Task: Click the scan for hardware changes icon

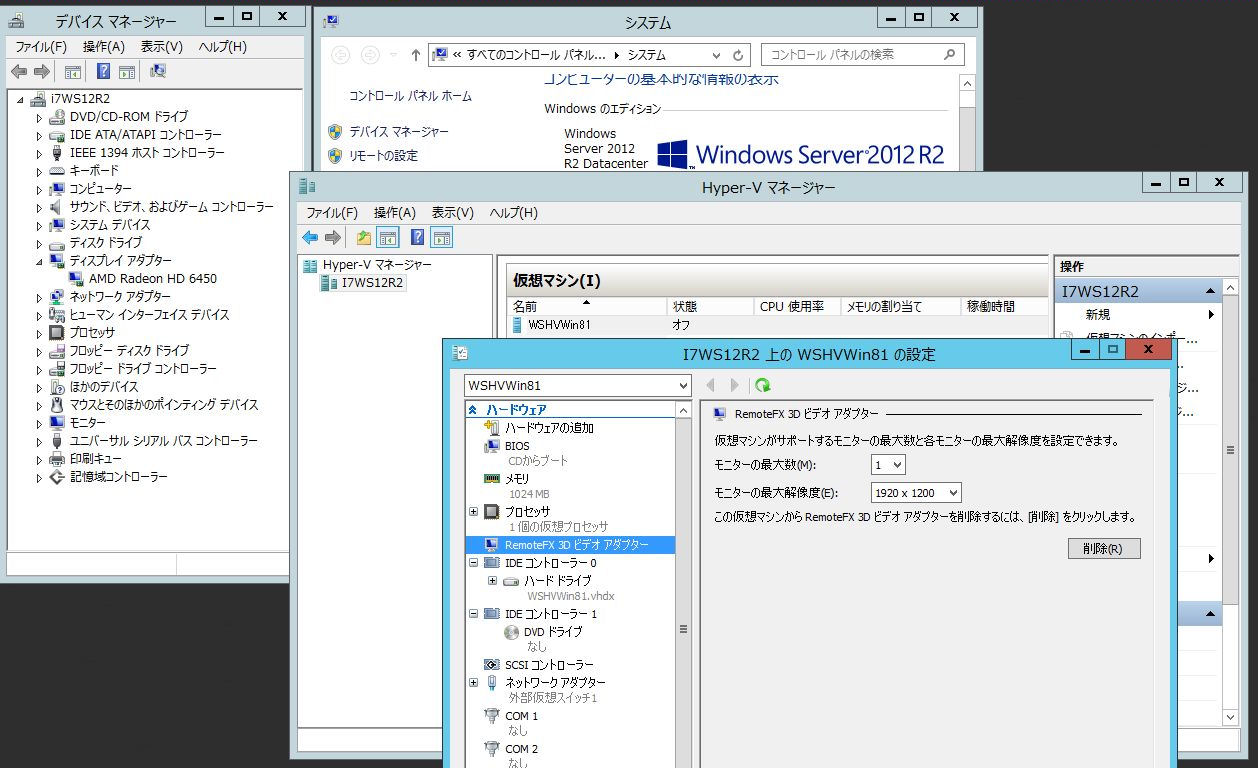Action: coord(157,72)
